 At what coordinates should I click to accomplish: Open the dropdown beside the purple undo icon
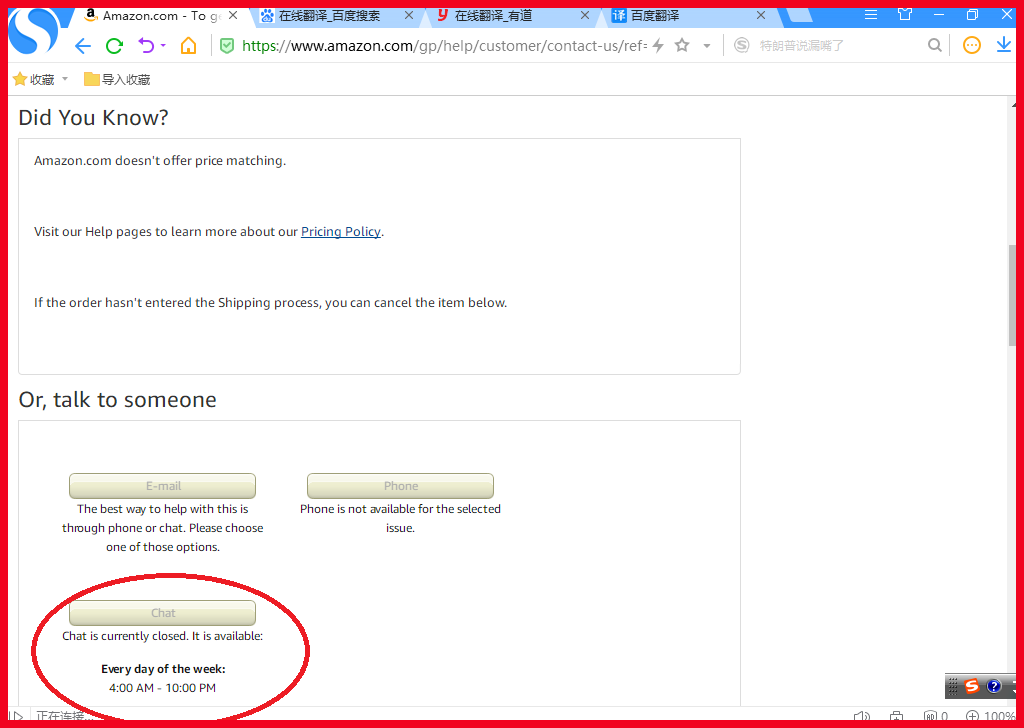(x=163, y=46)
